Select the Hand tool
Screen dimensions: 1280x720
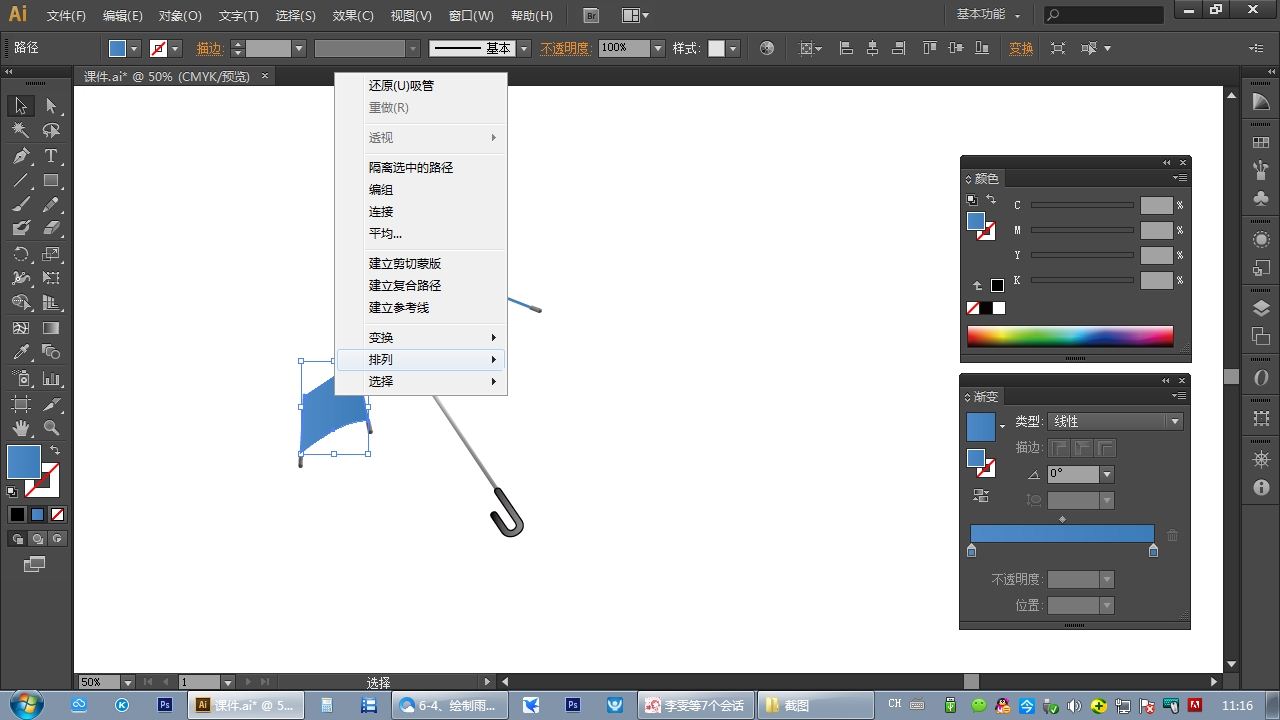click(x=21, y=428)
